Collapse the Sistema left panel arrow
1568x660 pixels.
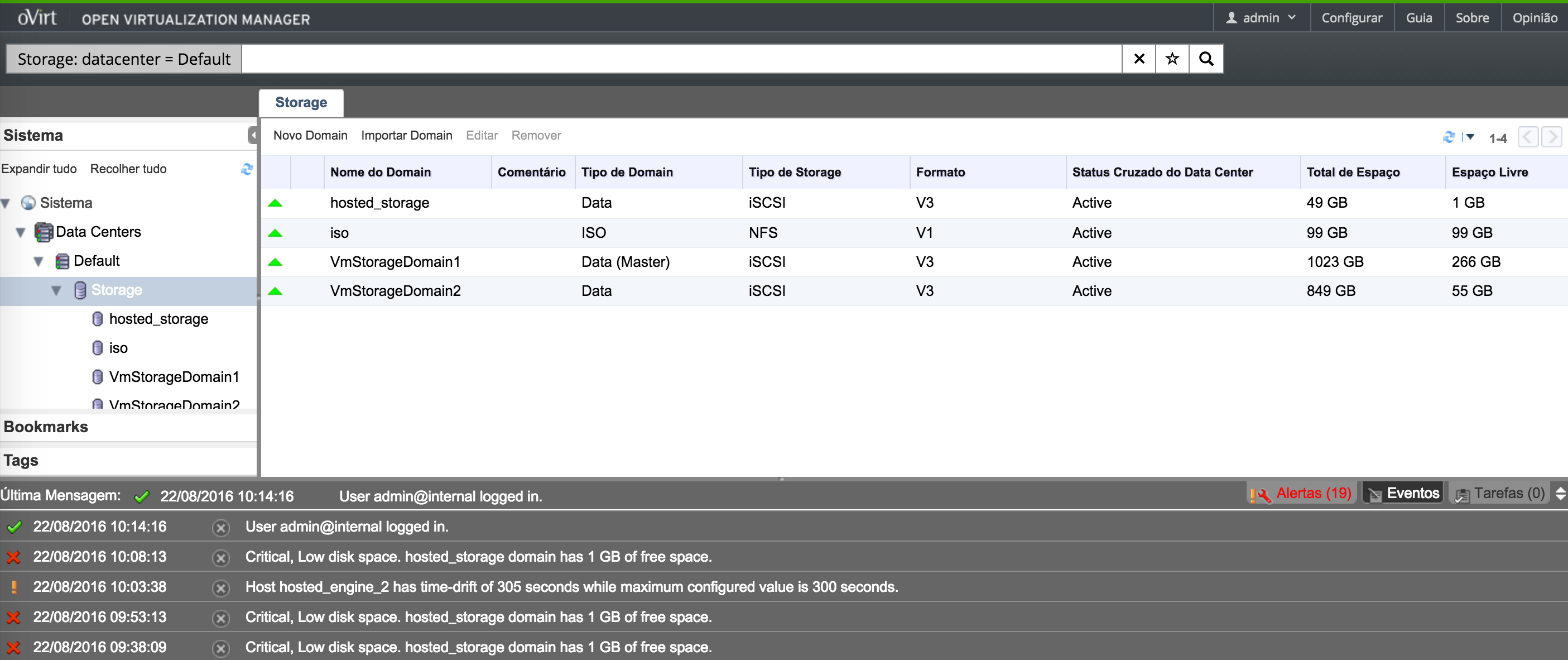(x=252, y=135)
